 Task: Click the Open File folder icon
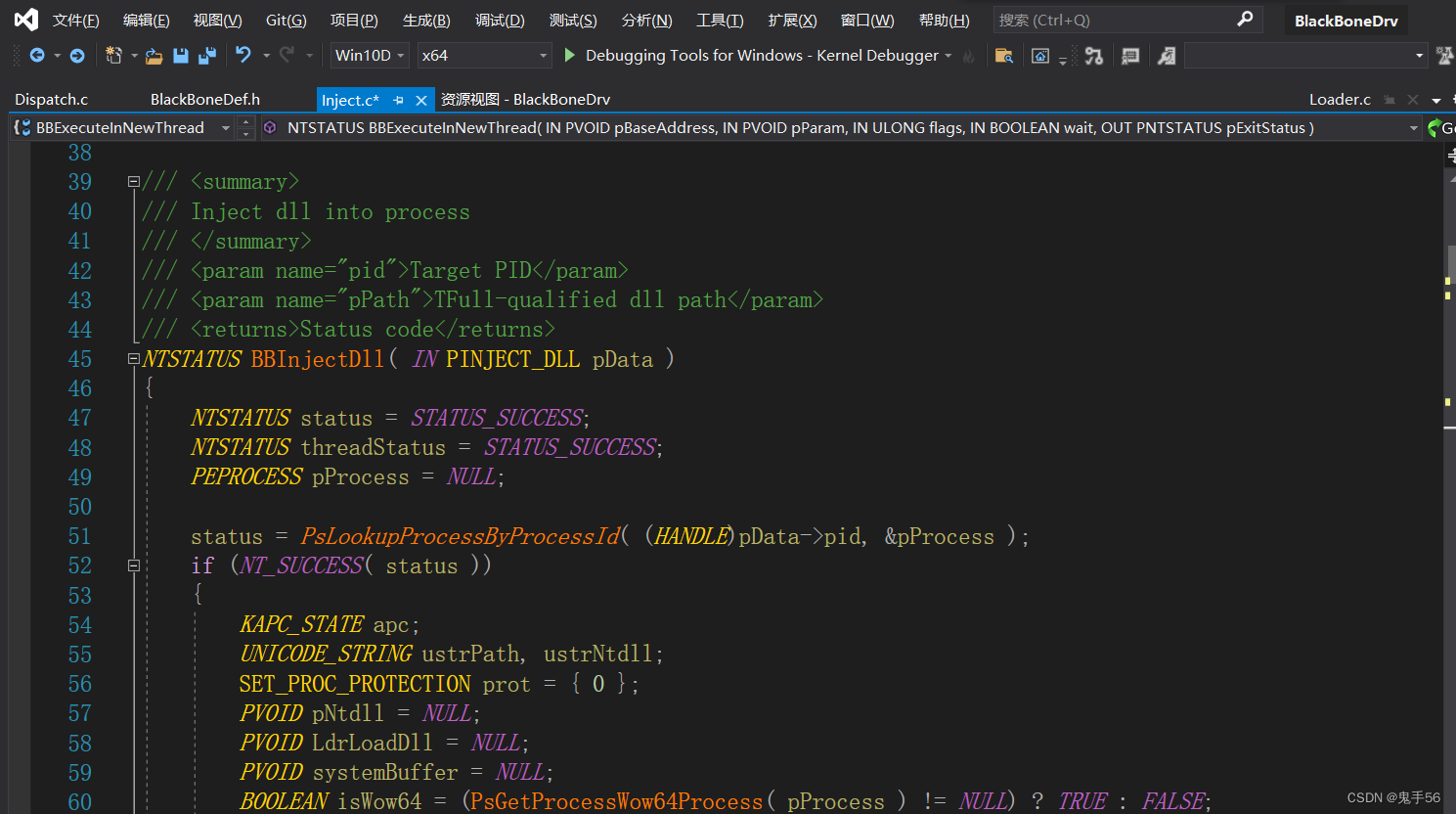coord(154,56)
